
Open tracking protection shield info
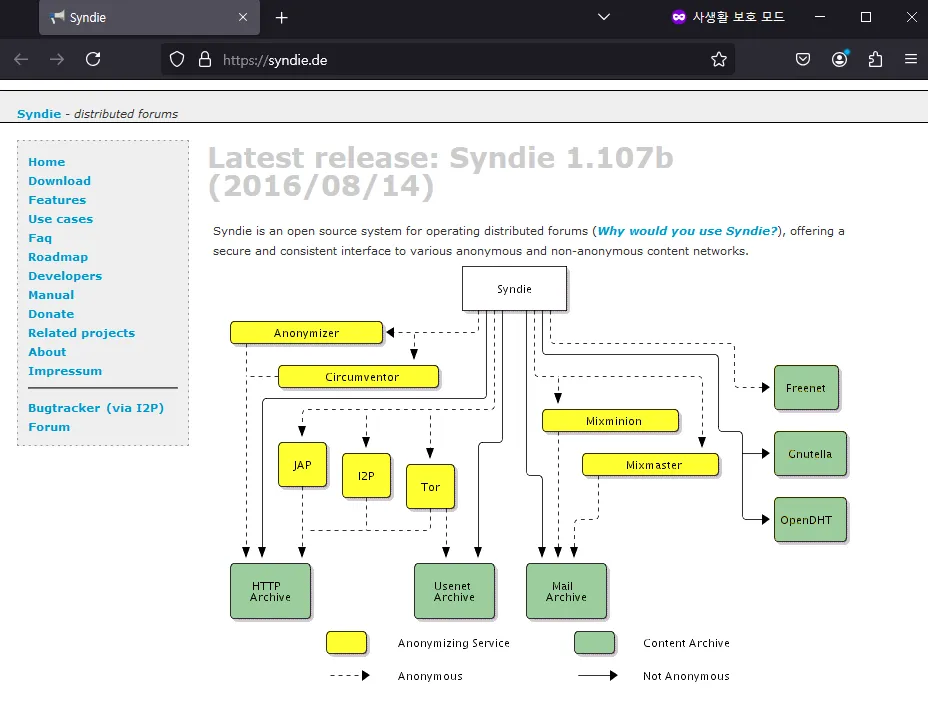[x=177, y=59]
